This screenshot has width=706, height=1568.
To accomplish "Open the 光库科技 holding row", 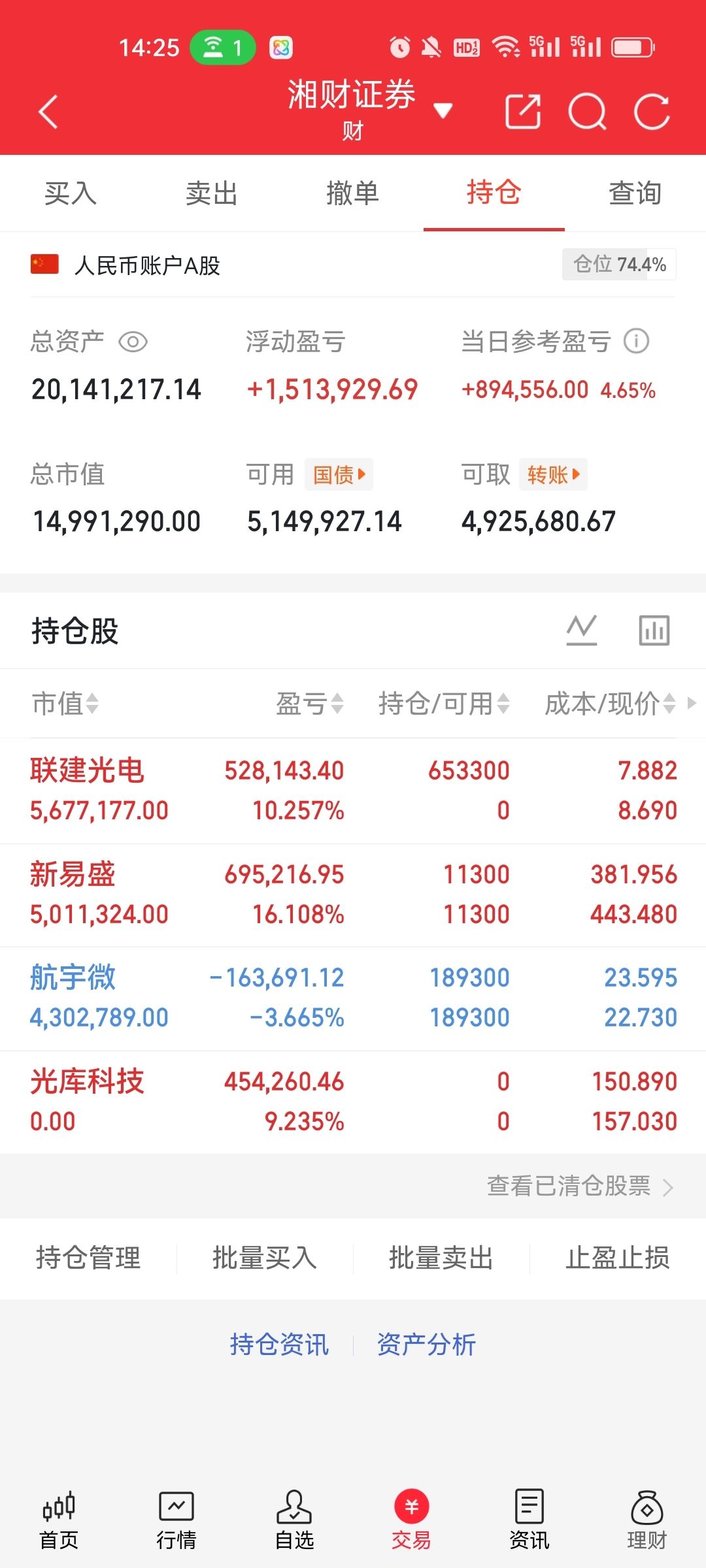I will pyautogui.click(x=353, y=1102).
